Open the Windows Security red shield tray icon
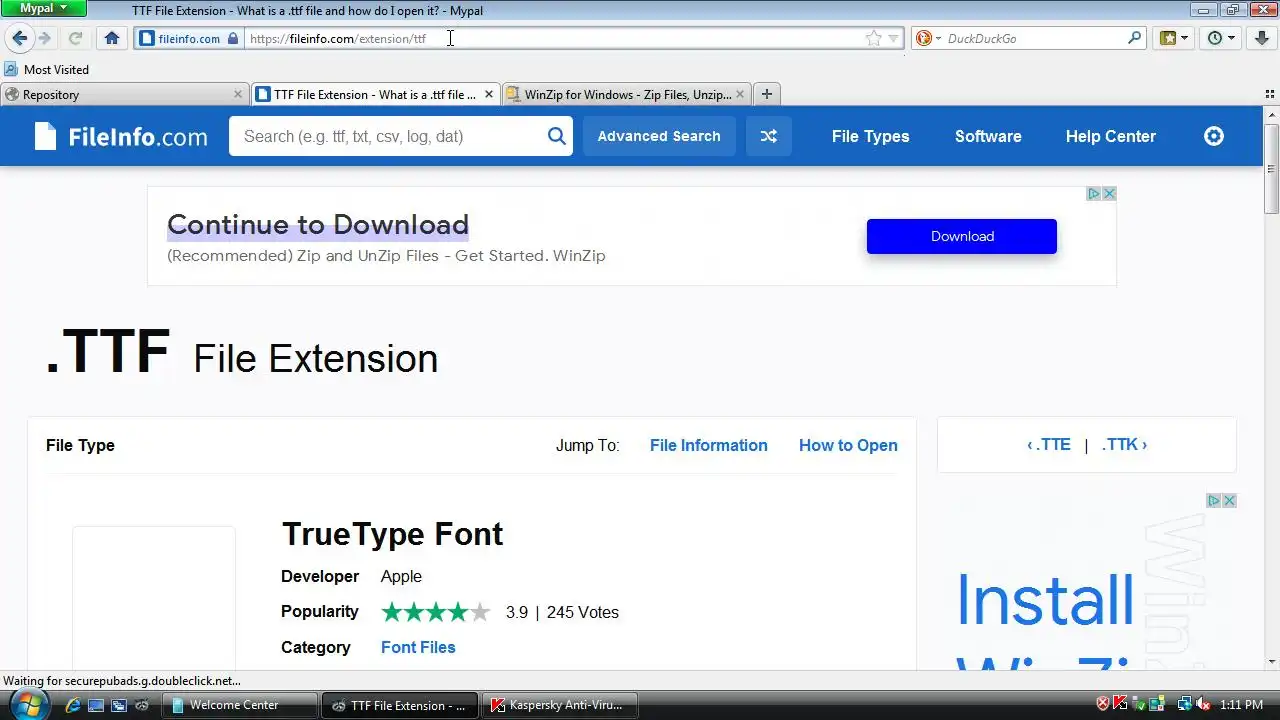 (1103, 704)
